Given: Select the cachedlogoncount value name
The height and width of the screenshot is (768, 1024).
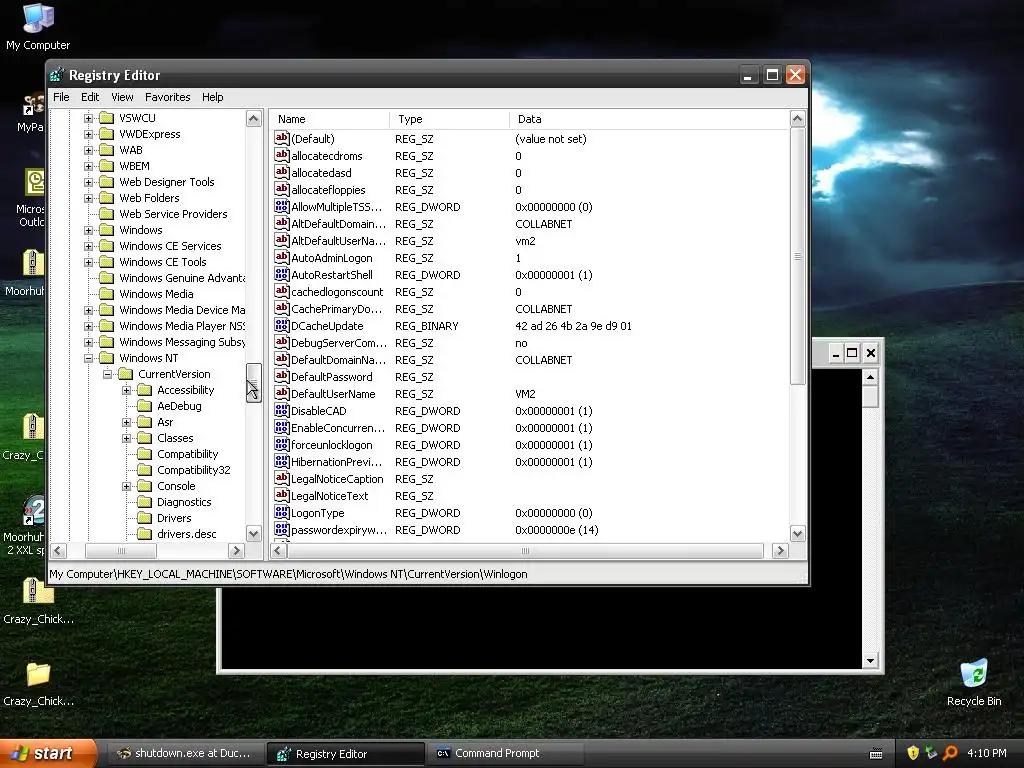Looking at the screenshot, I should [x=337, y=292].
